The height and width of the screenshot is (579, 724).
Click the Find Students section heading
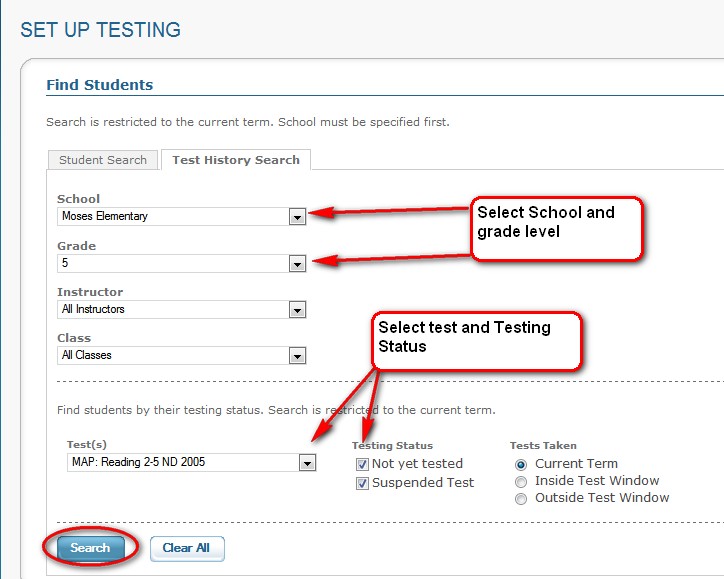click(x=100, y=85)
